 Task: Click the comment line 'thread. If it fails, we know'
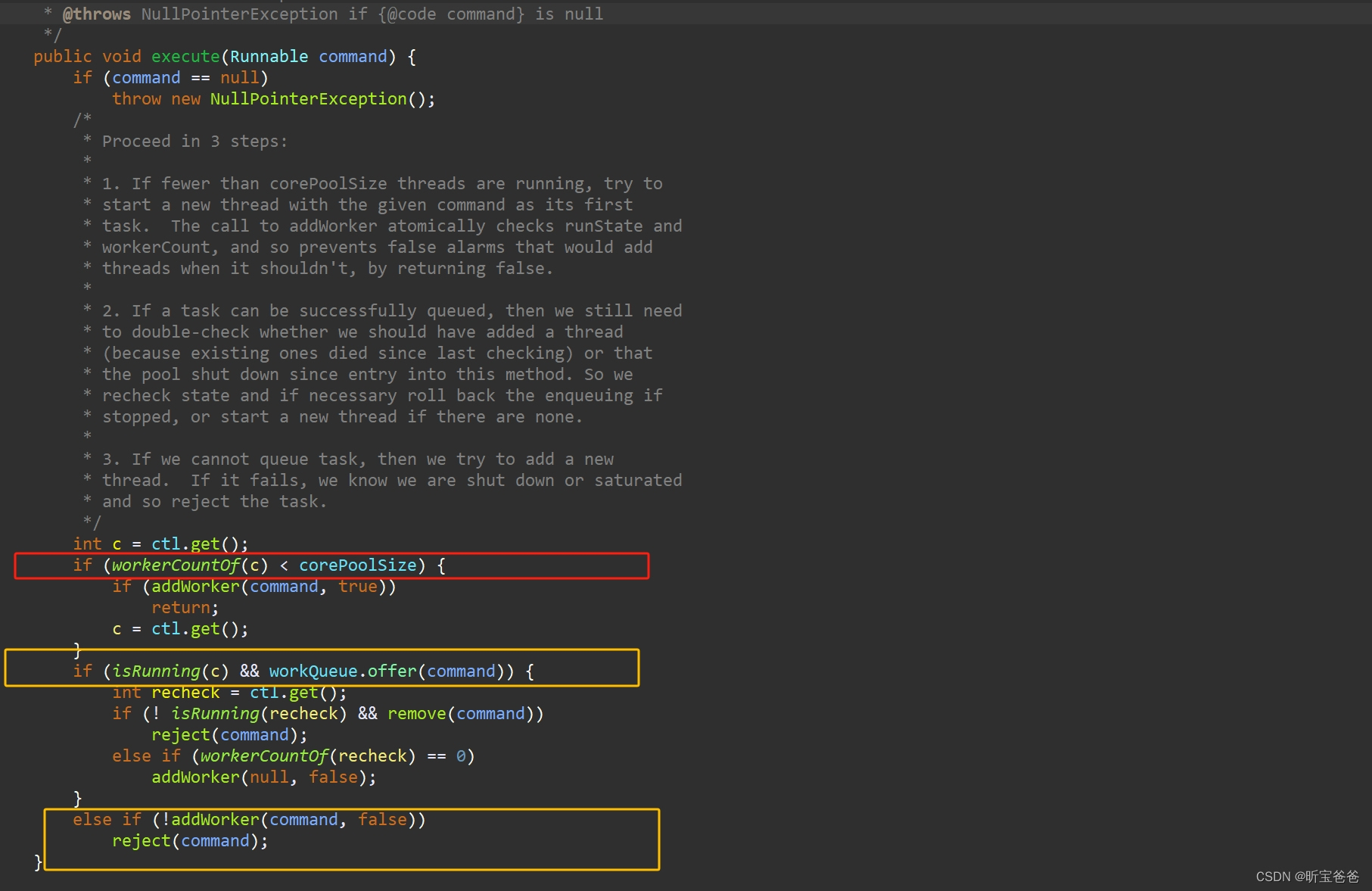point(392,481)
